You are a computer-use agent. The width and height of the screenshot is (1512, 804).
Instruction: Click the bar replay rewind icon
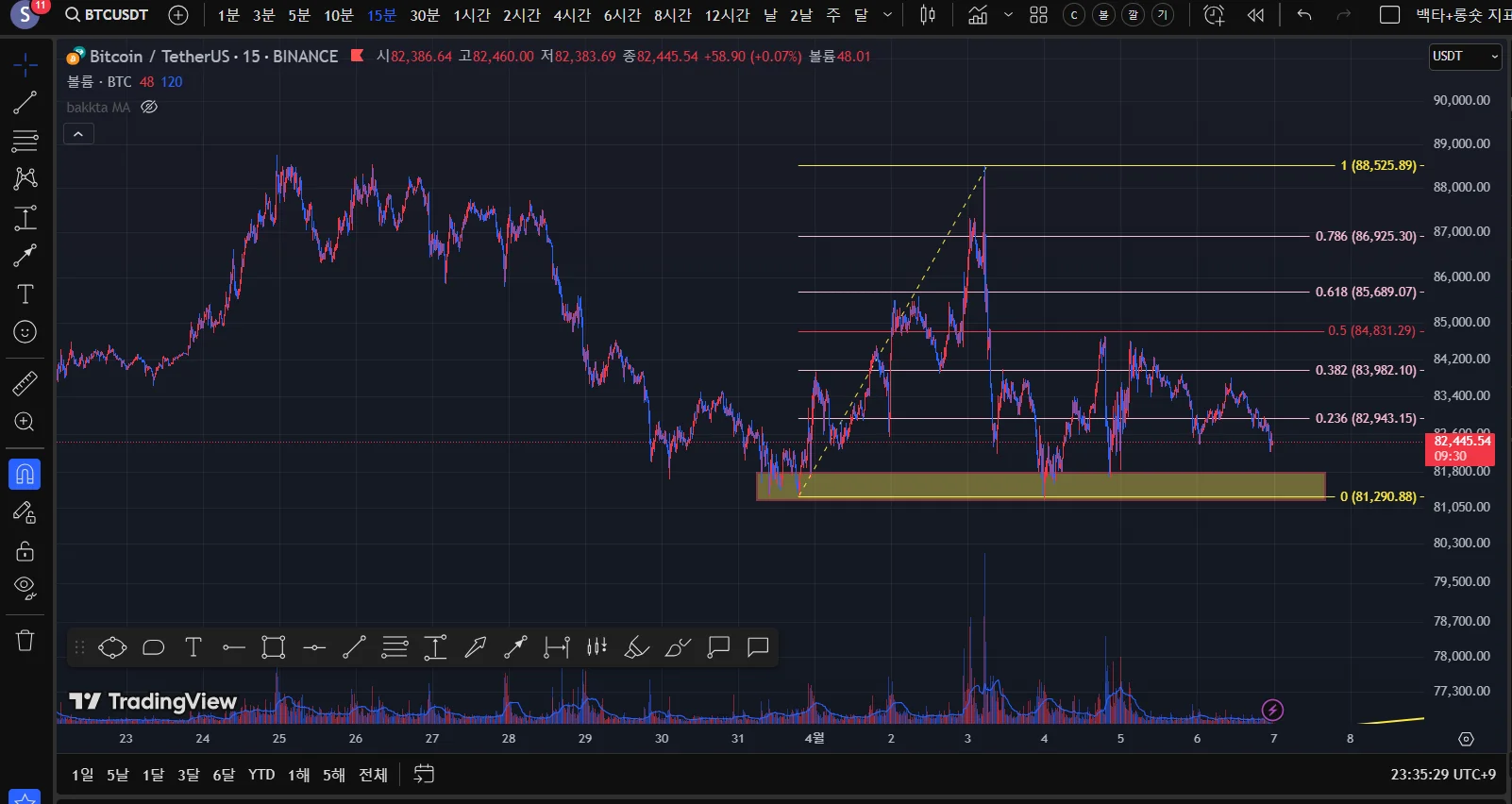coord(1255,15)
